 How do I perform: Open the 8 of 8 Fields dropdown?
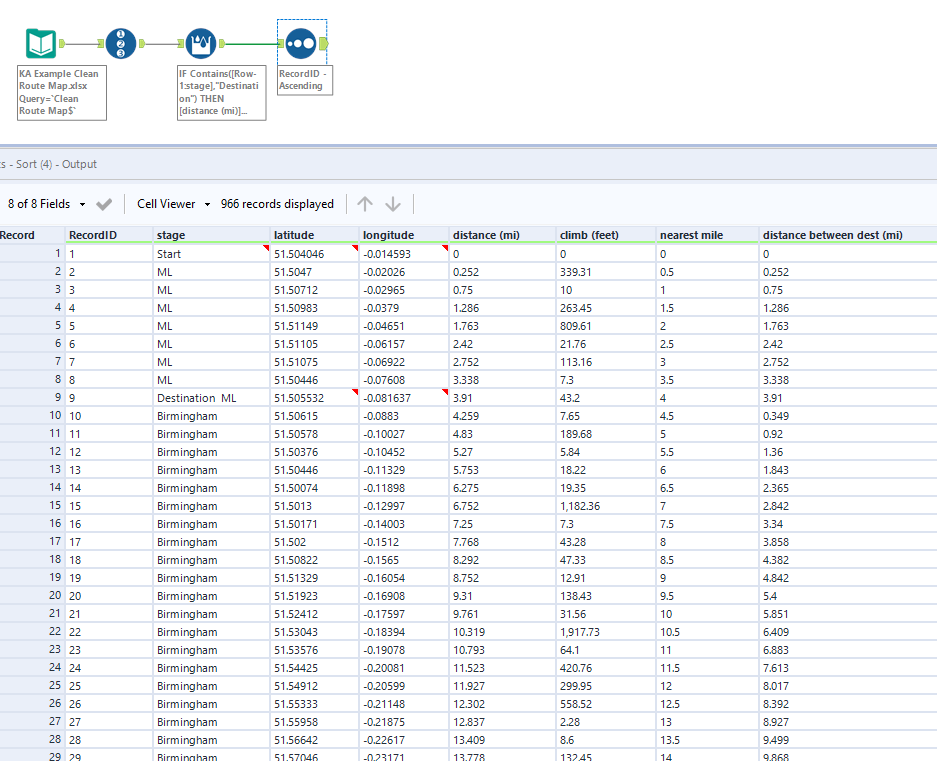pos(46,204)
